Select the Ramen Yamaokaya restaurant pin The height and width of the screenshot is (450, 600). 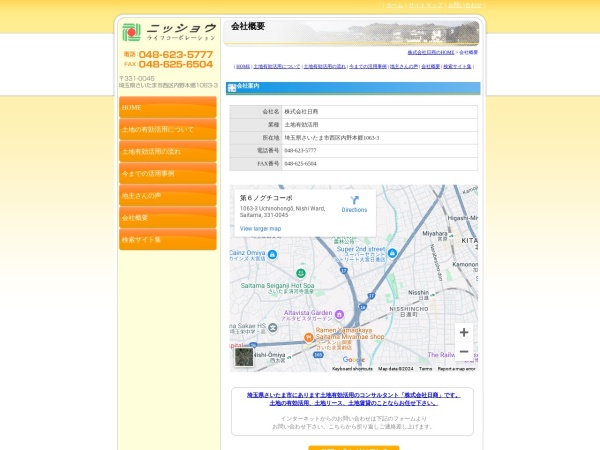coord(308,338)
